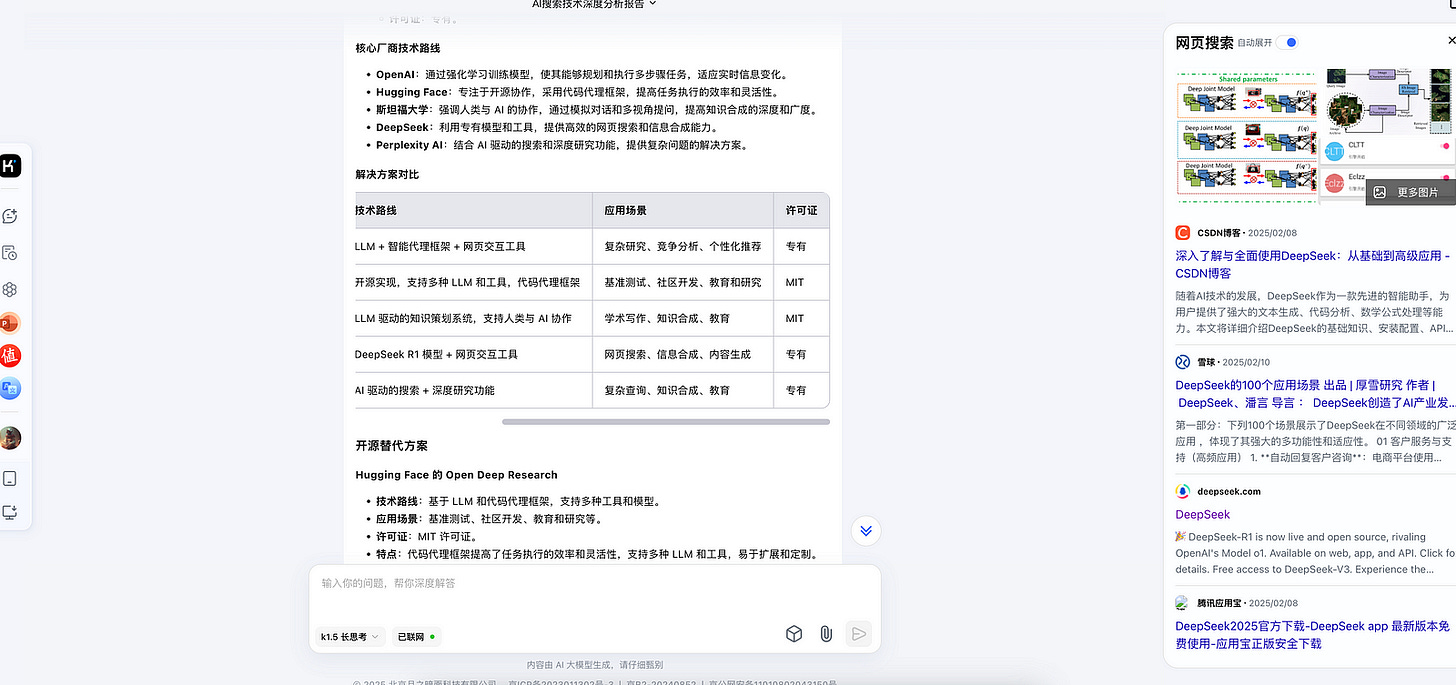Click the send message arrow button

858,633
